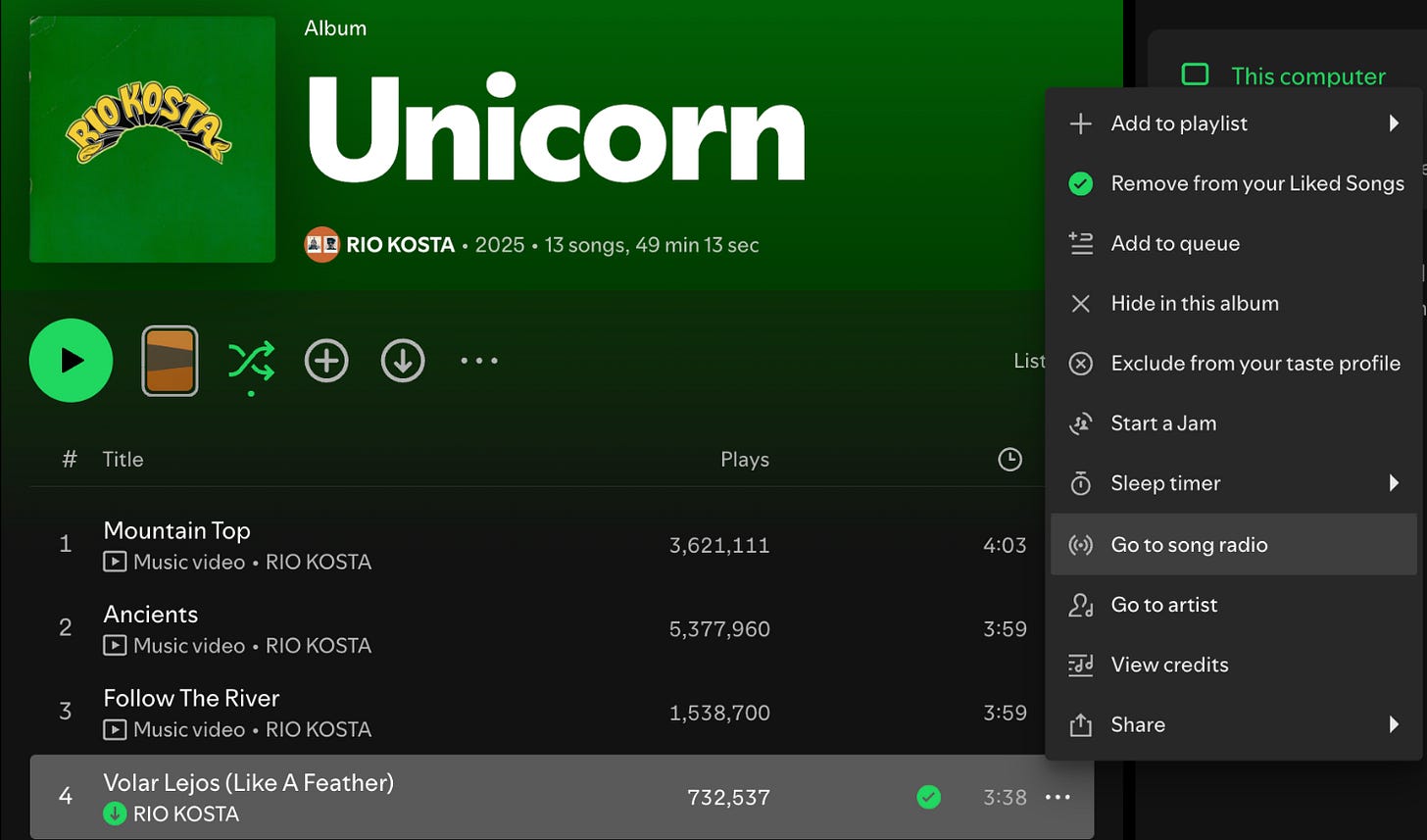
Task: Click the Start a Jam icon
Action: click(1080, 423)
